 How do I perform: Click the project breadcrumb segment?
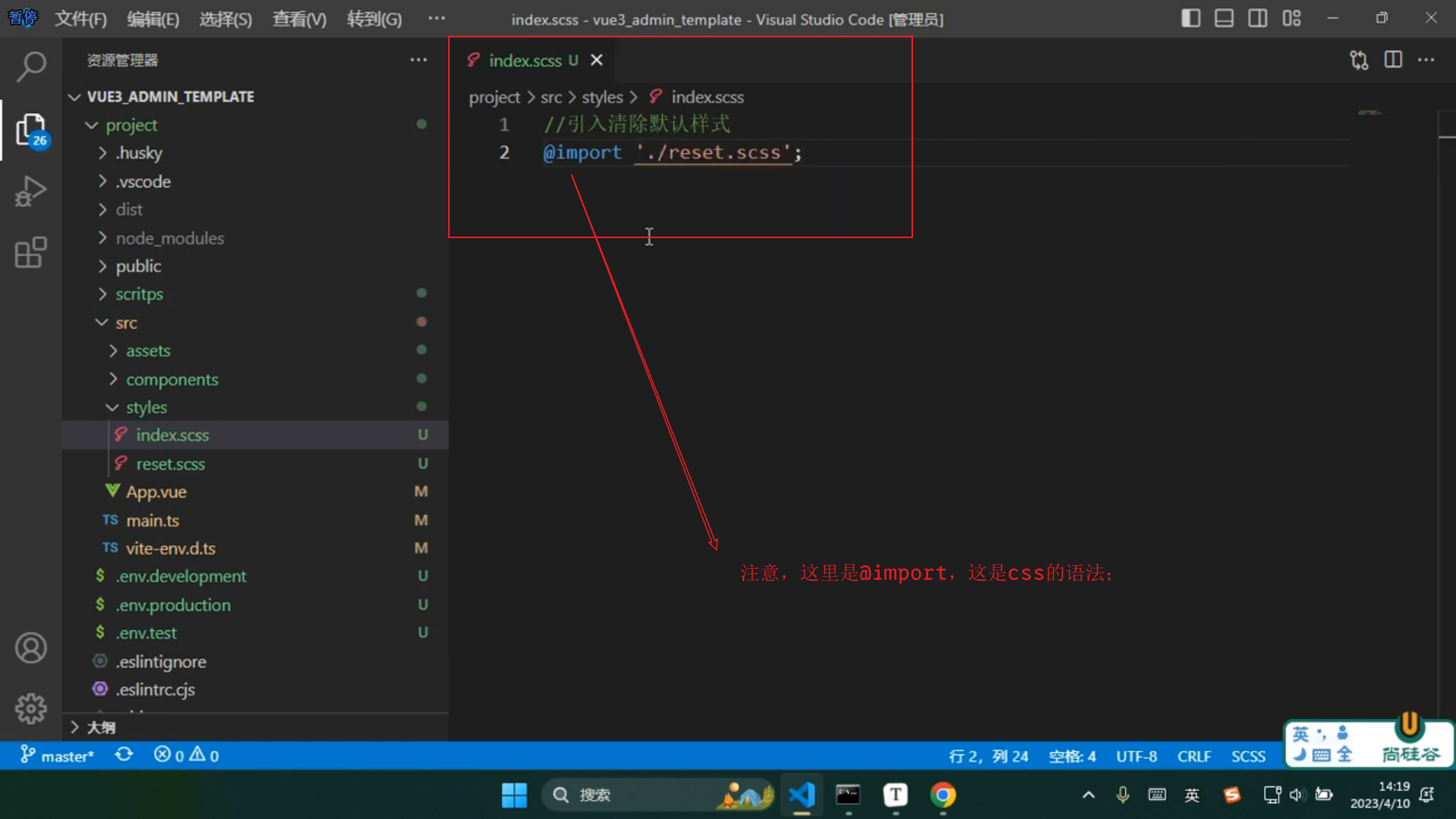click(494, 97)
